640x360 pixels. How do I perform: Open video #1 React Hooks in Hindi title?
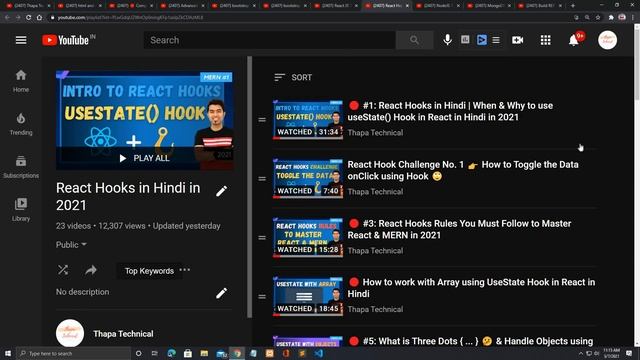[451, 111]
